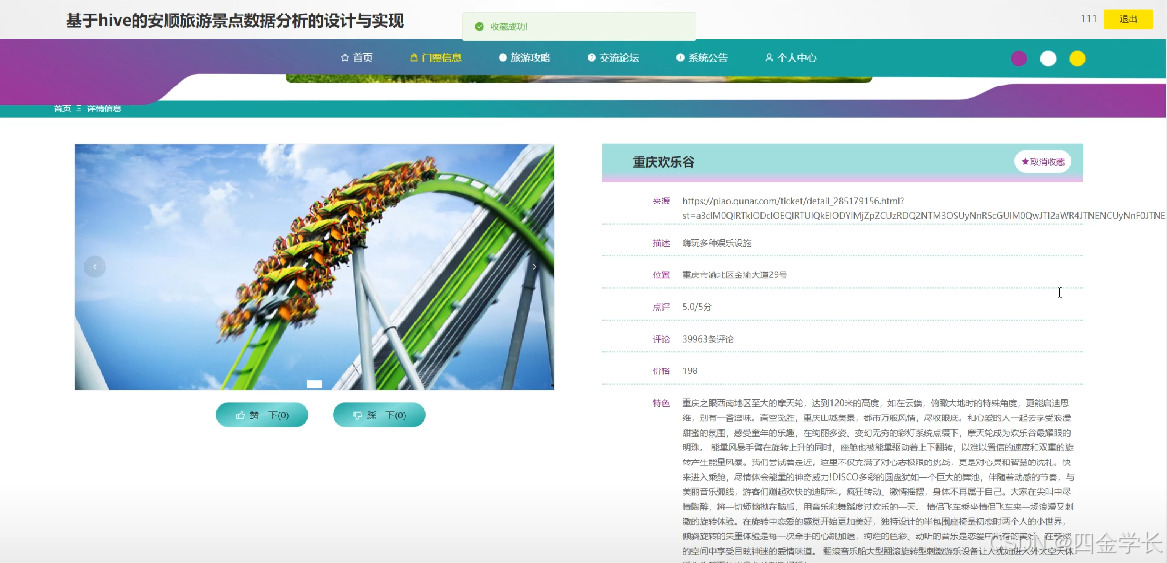Click the 收藏成功 success notification
Viewport: 1167px width, 563px height.
coord(579,27)
